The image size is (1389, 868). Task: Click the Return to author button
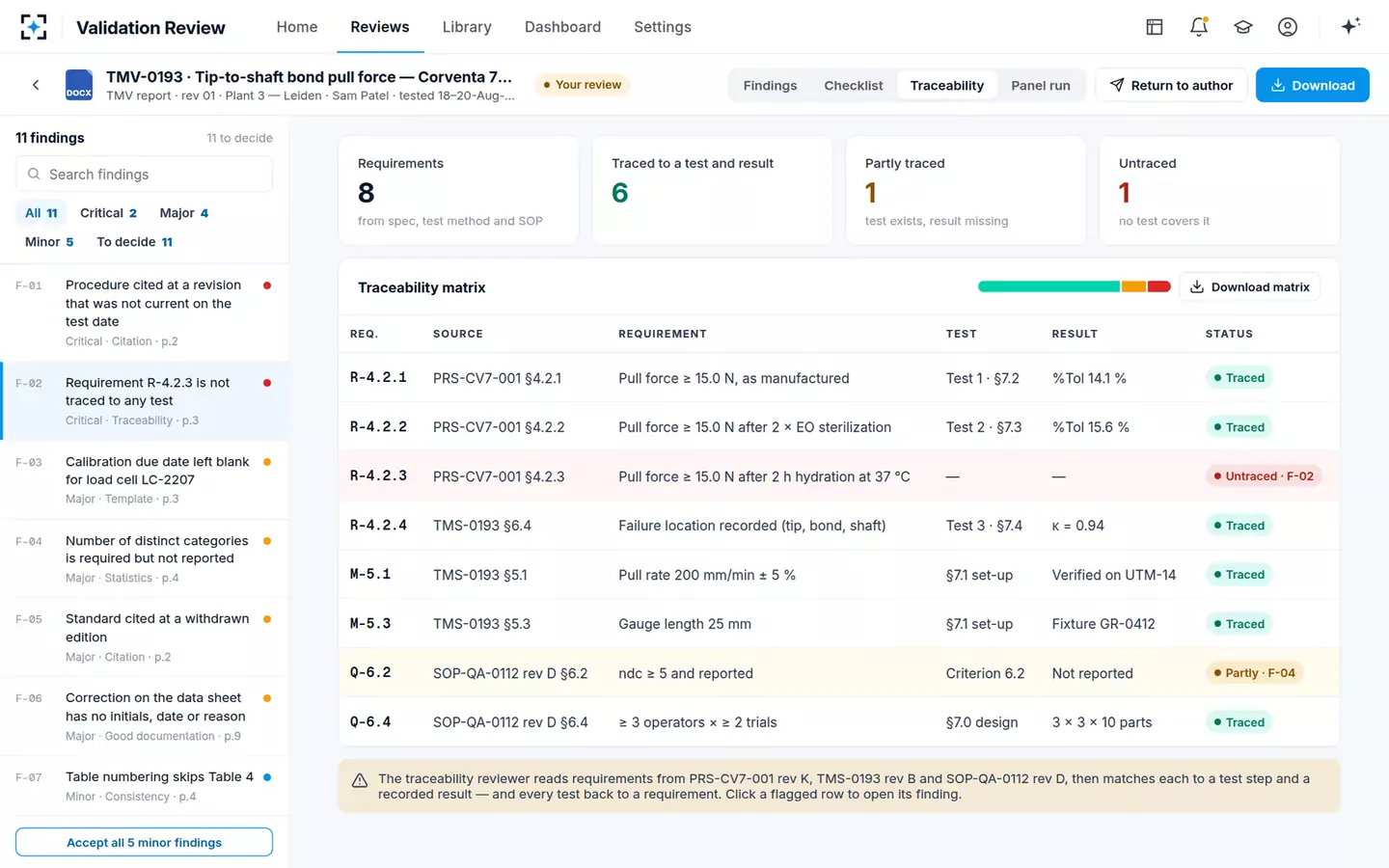[x=1171, y=85]
